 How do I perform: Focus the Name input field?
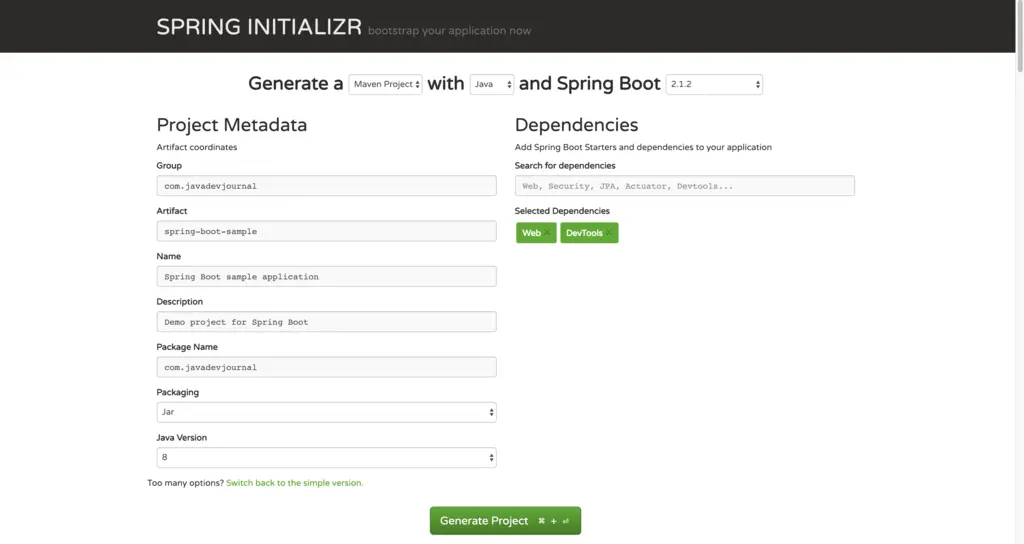[x=327, y=276]
